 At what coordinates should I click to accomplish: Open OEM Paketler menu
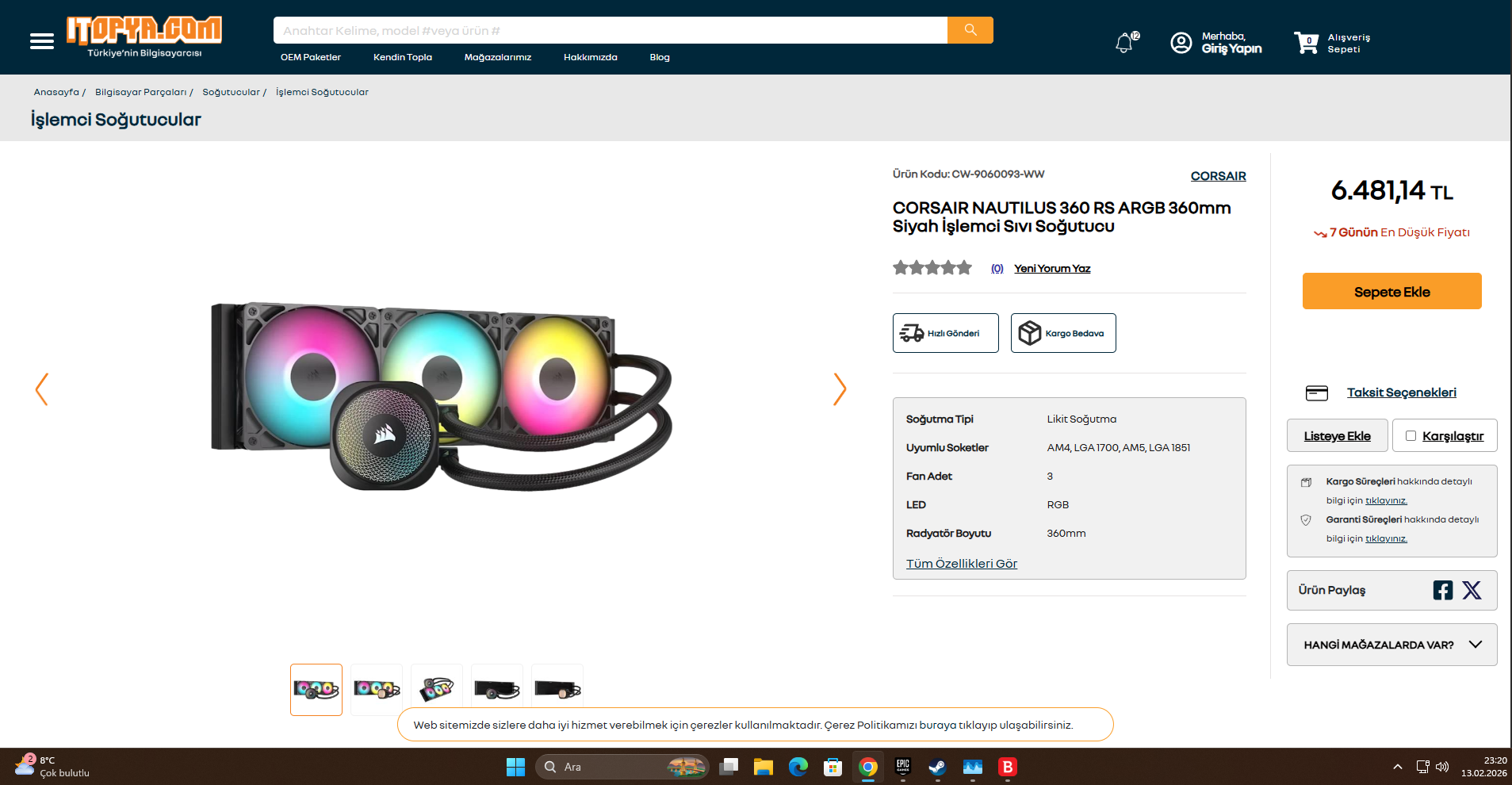coord(311,57)
